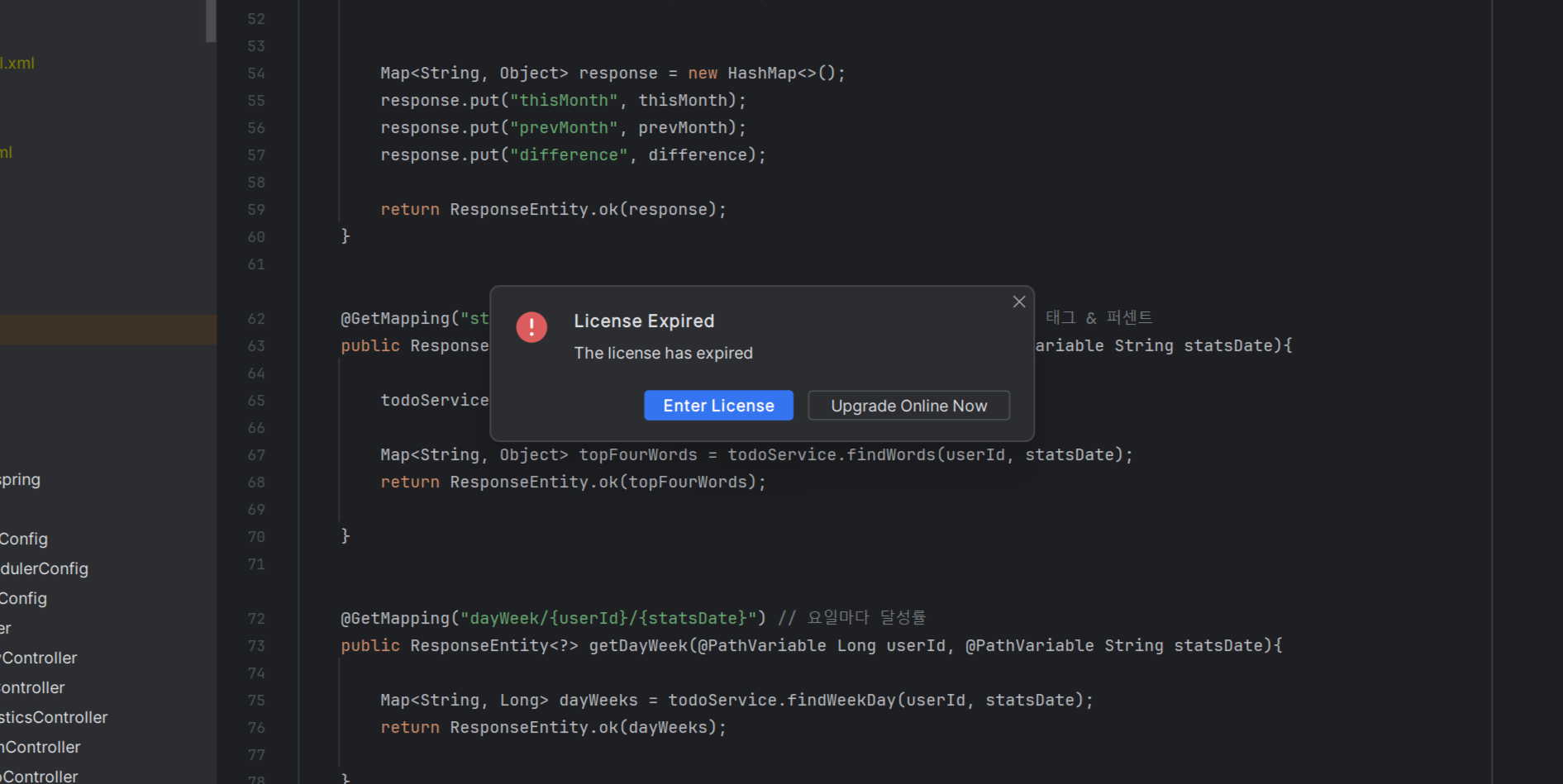Close the License Expired dialog
1563x784 pixels.
coord(1019,302)
